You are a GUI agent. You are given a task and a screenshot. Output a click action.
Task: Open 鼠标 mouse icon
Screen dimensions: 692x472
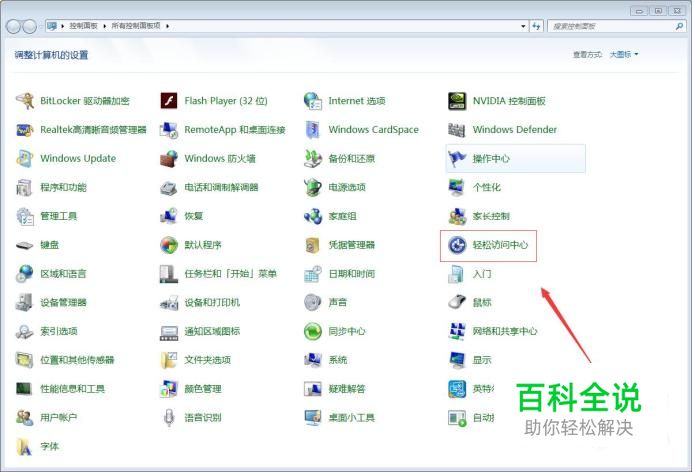457,303
